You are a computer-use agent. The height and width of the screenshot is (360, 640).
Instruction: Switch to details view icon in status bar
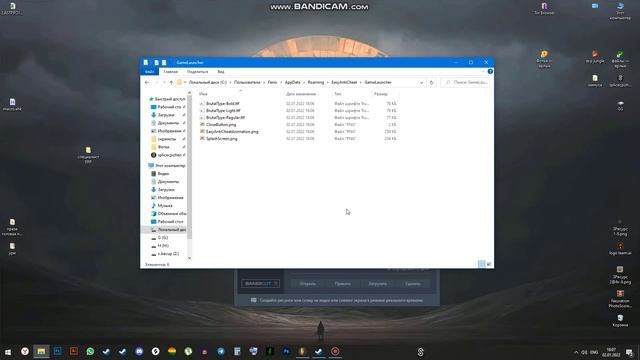482,264
